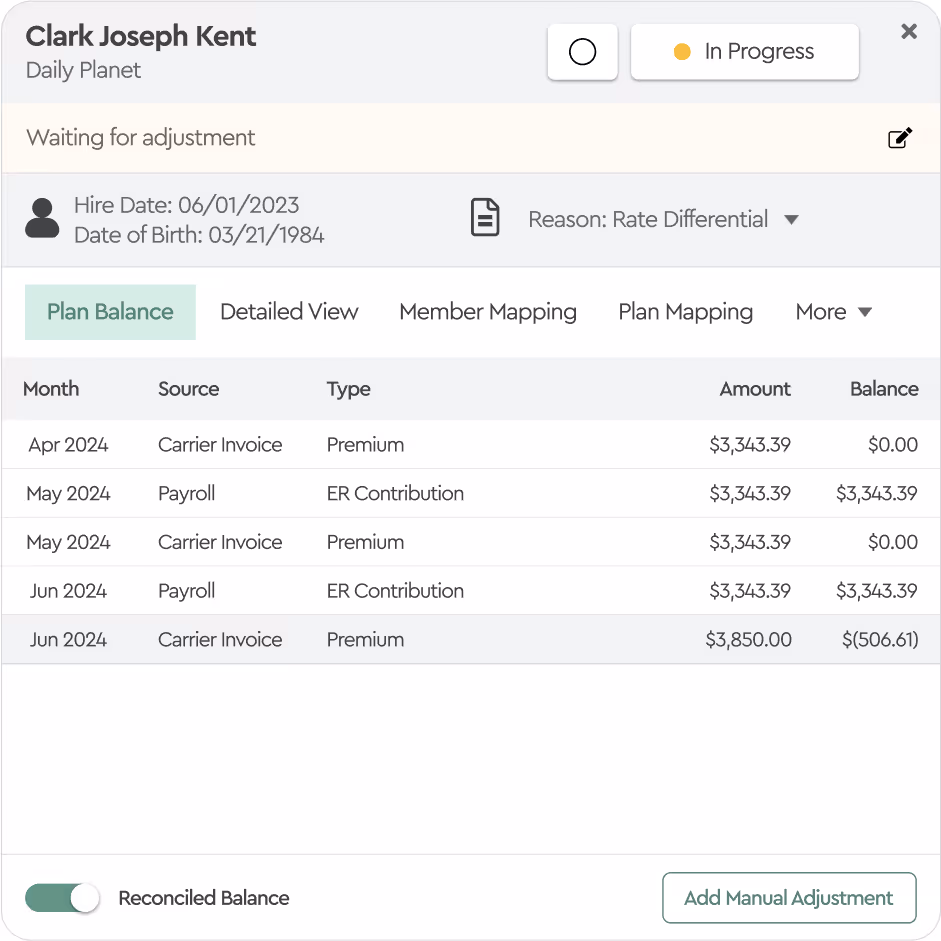
Task: Click the Apr 2024 Carrier Invoice row
Action: pyautogui.click(x=470, y=445)
